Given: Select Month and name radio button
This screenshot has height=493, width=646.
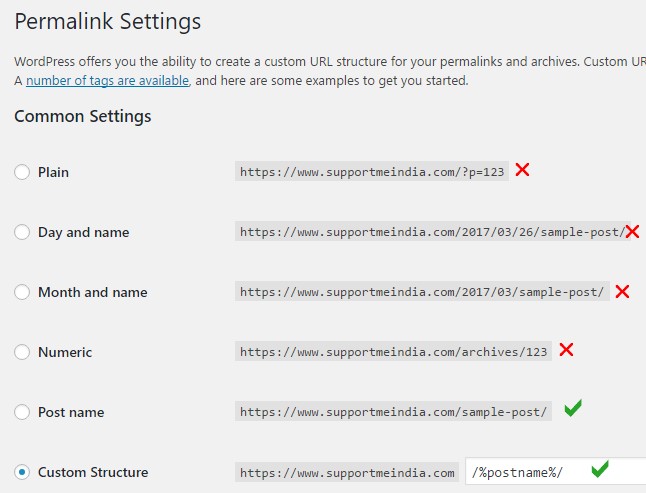Looking at the screenshot, I should click(22, 292).
